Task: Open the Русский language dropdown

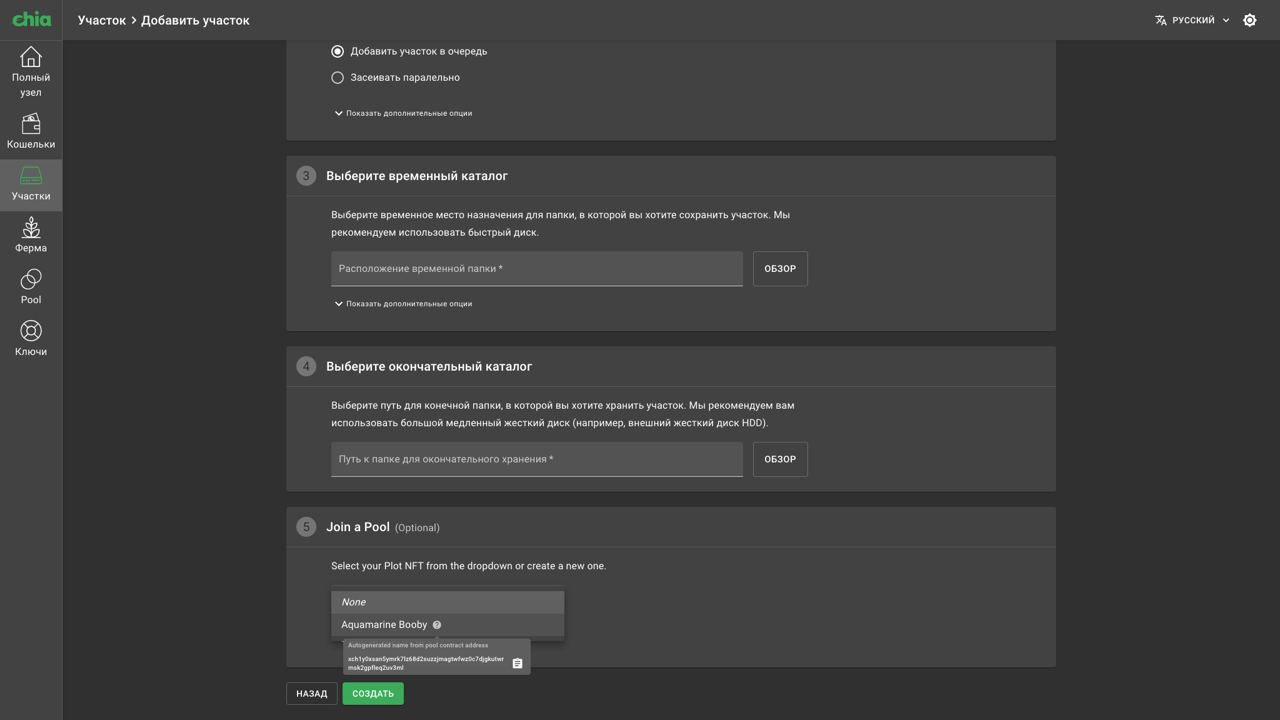Action: [x=1192, y=20]
